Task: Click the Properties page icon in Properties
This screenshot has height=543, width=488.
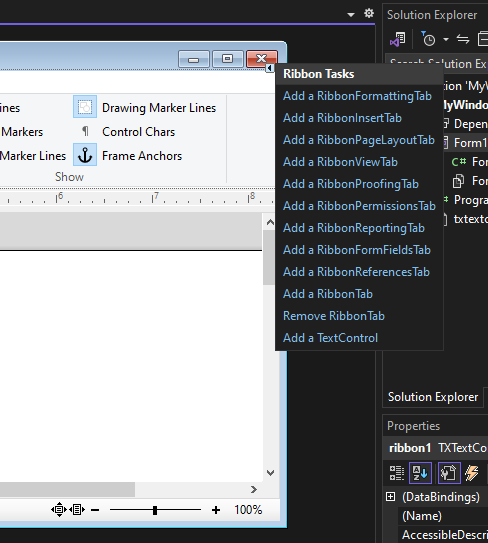Action: coord(449,473)
